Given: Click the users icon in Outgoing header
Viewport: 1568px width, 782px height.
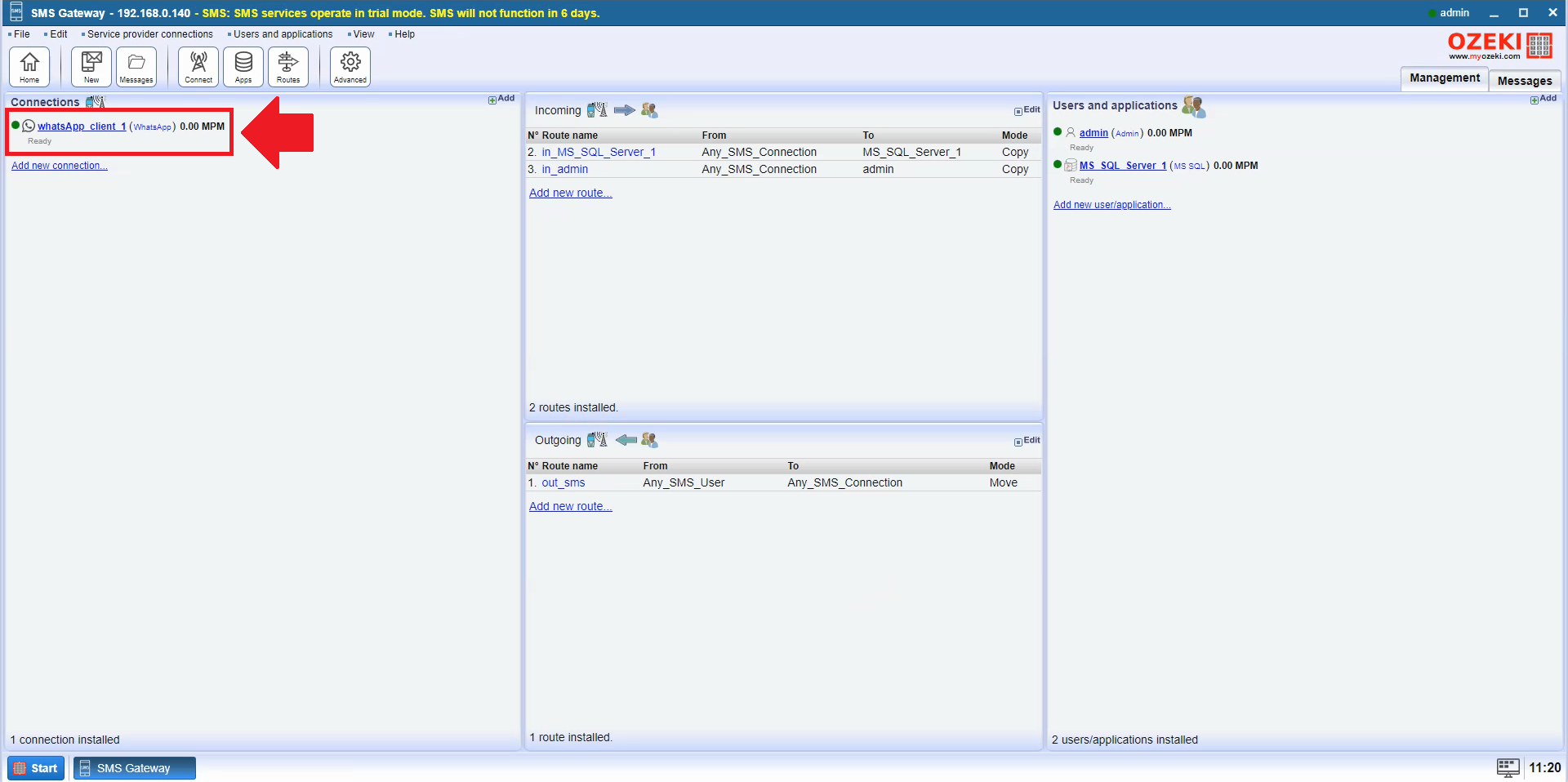Looking at the screenshot, I should (x=649, y=439).
